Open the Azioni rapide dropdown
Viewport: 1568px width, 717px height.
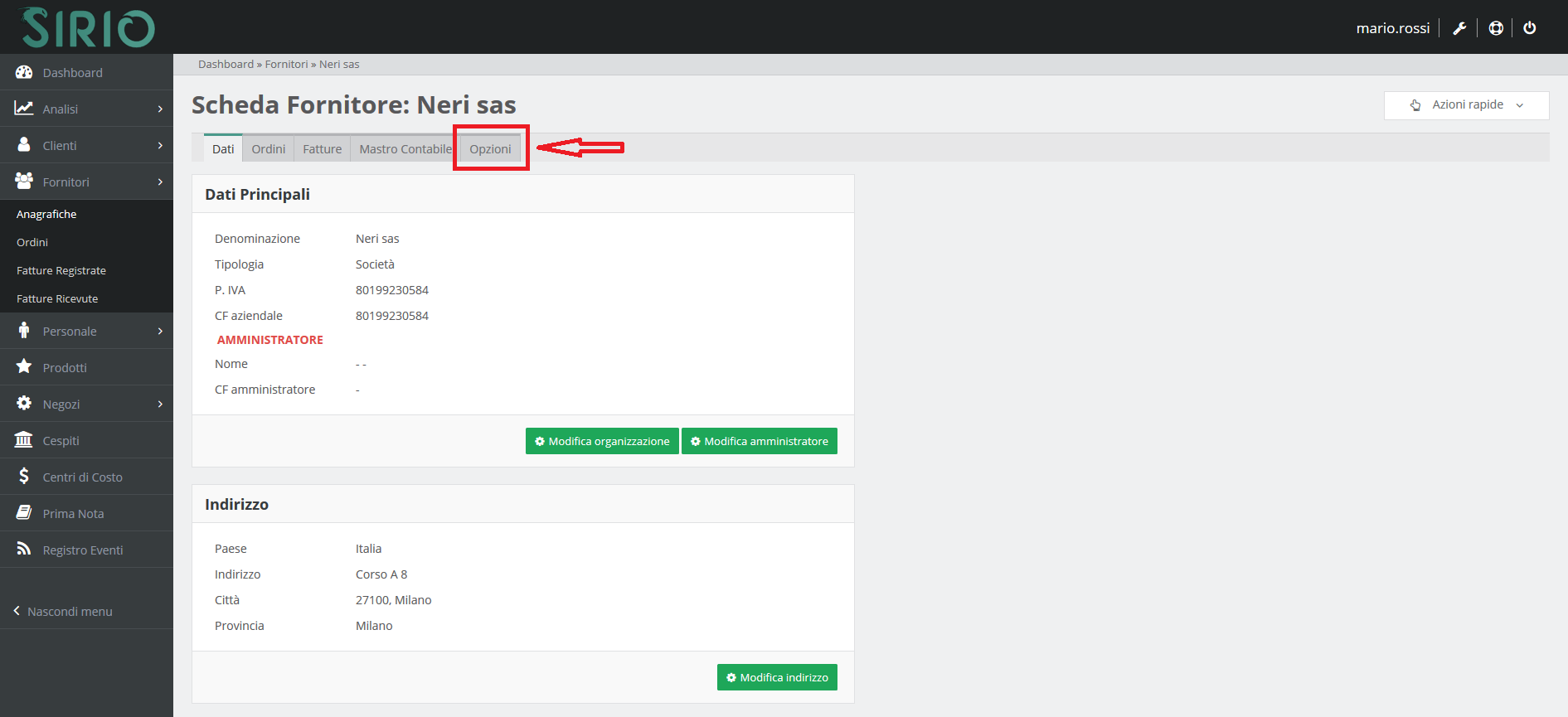coord(1466,105)
